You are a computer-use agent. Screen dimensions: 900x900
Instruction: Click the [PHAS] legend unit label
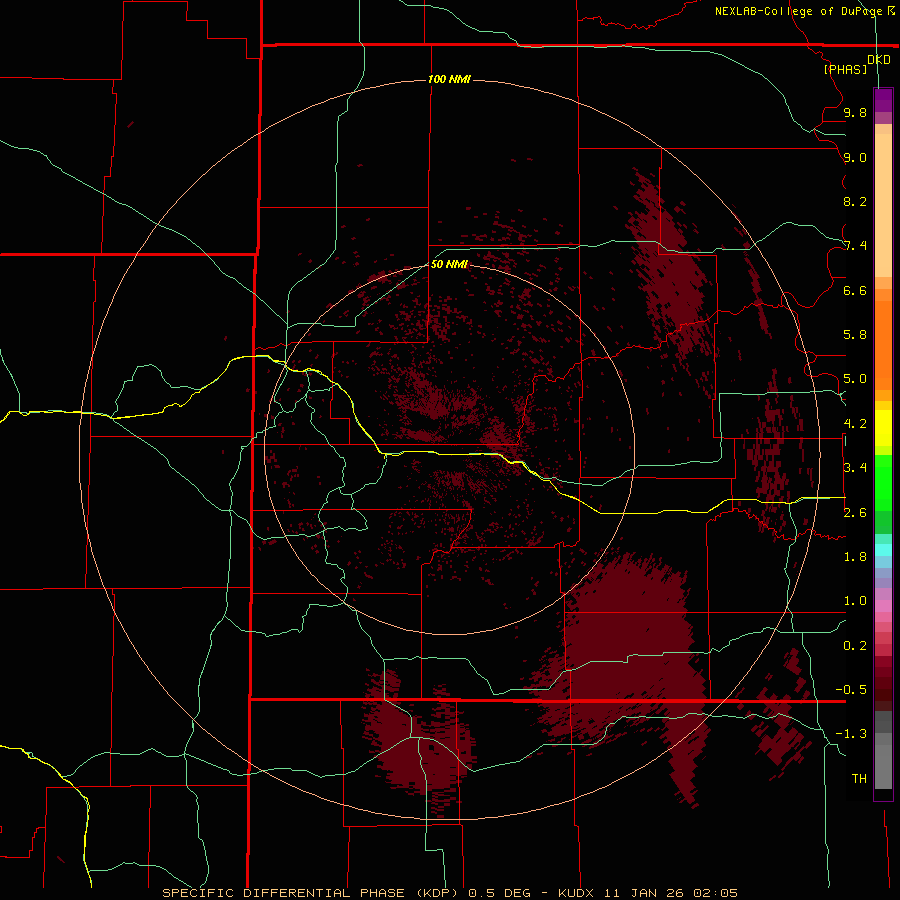point(845,69)
